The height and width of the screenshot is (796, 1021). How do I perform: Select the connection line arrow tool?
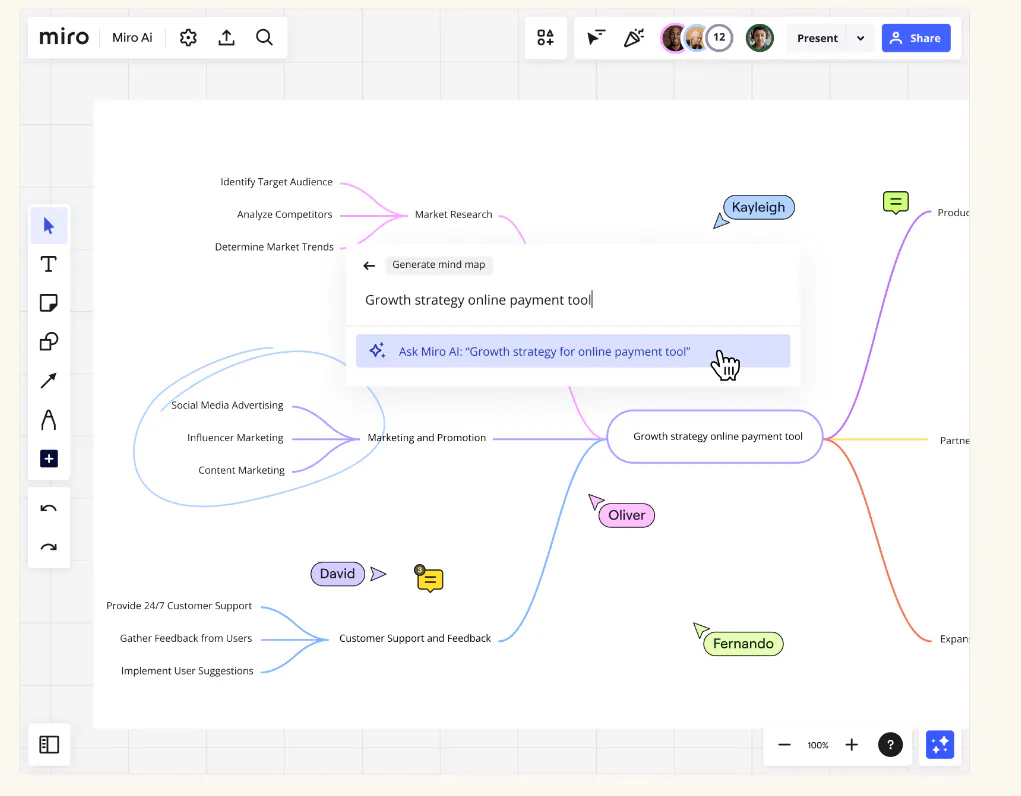[49, 380]
